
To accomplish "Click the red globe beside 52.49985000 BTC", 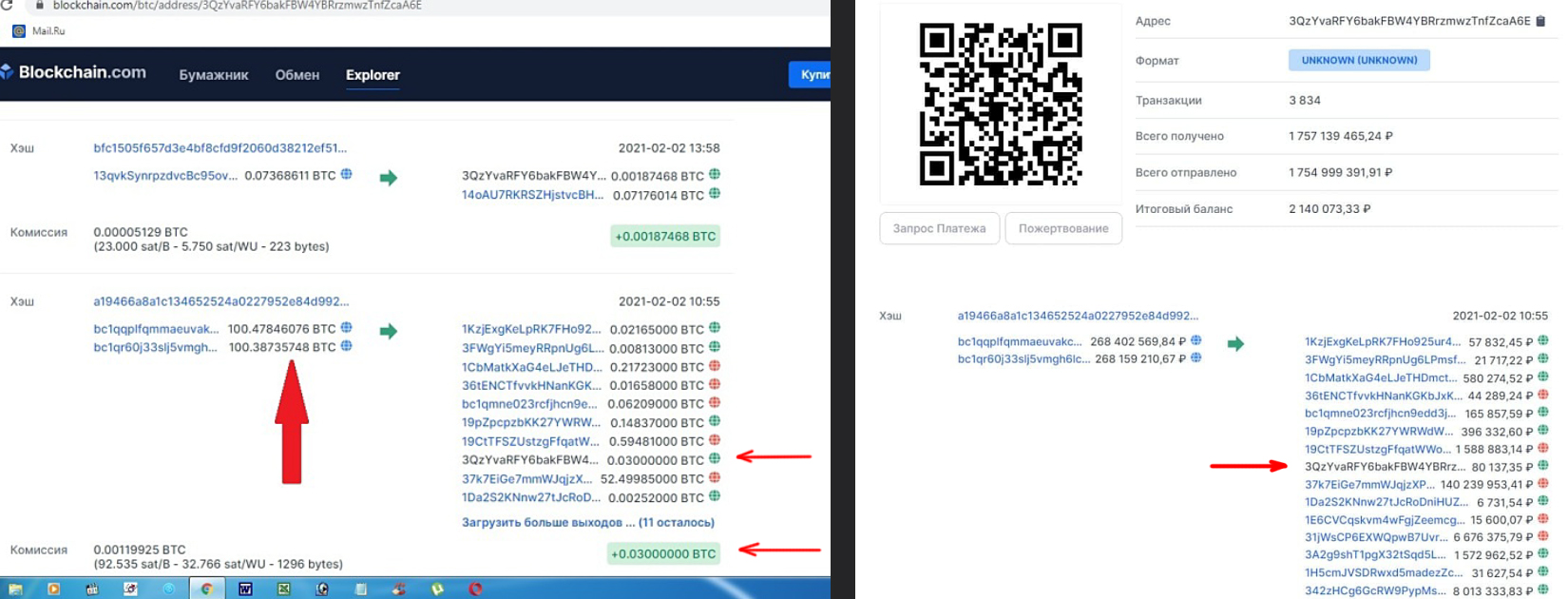I will click(x=715, y=478).
